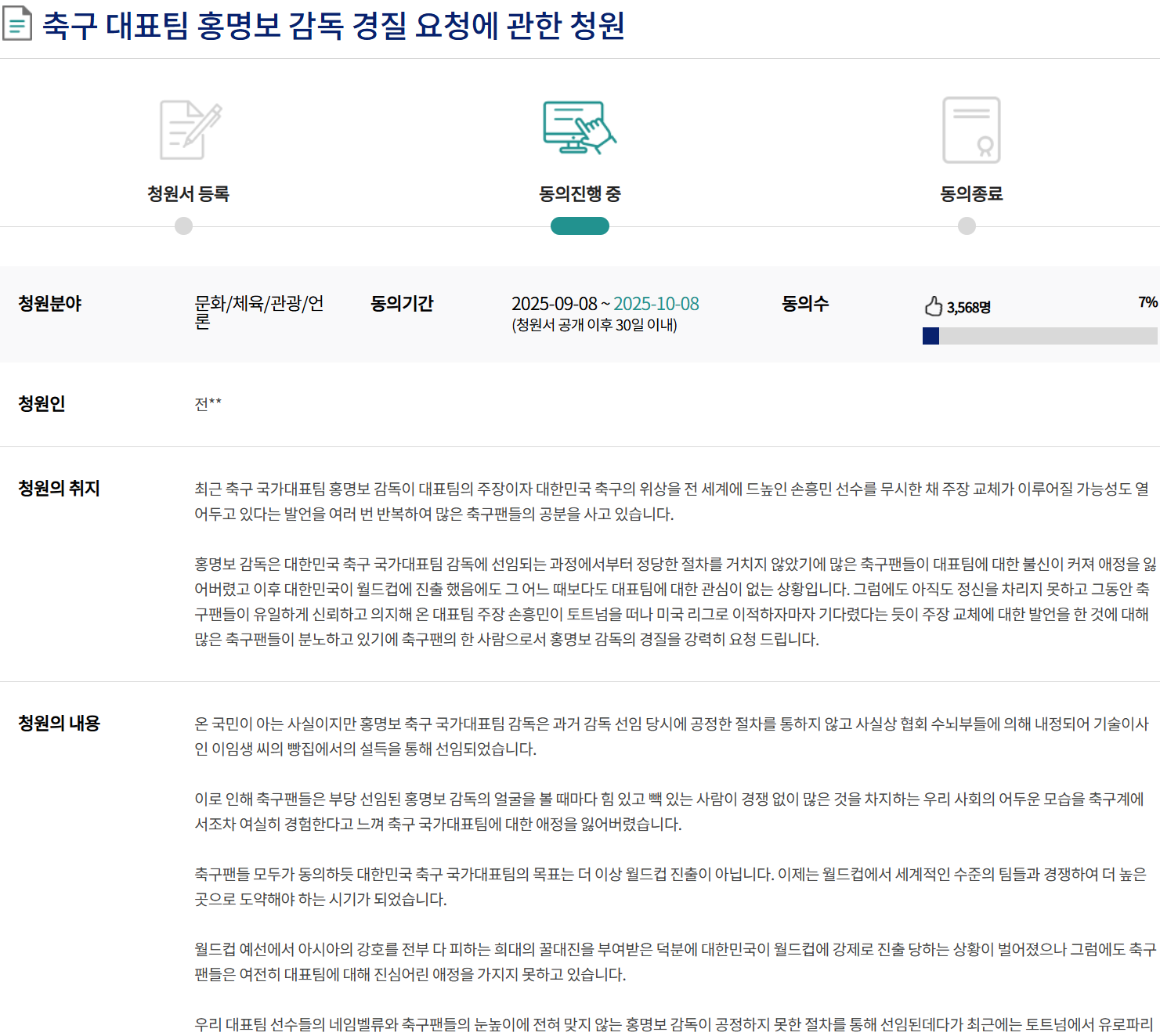
Task: Click the 7% percentage label
Action: click(x=1147, y=302)
